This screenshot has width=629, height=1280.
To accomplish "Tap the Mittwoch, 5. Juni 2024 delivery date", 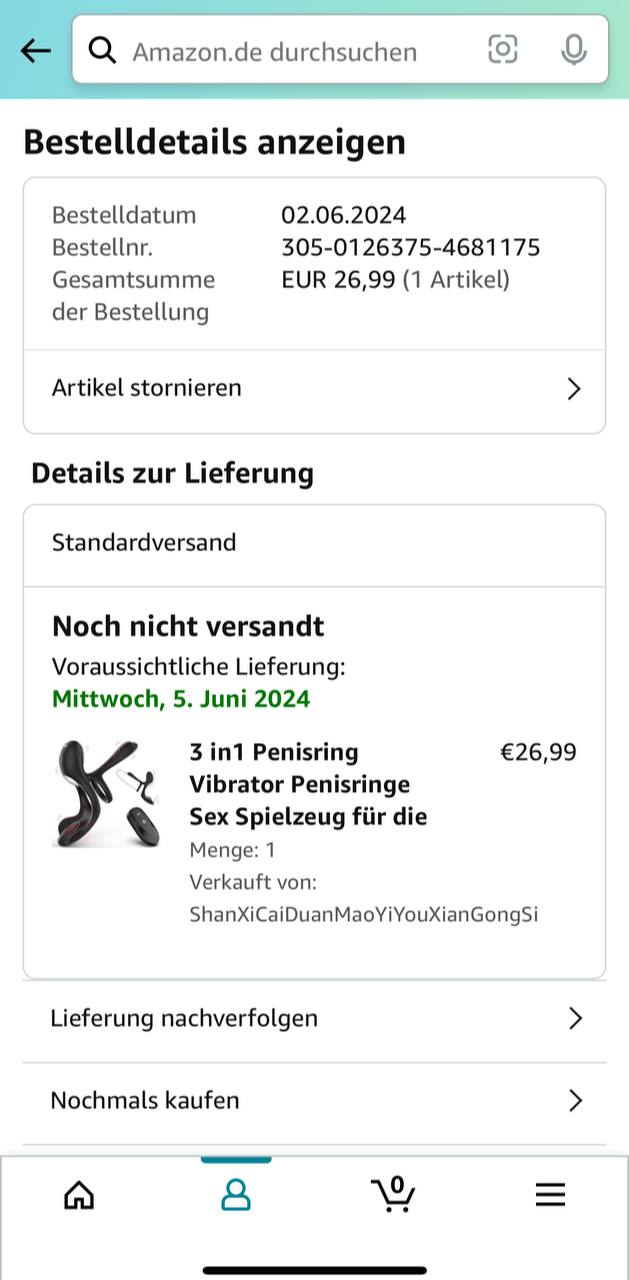I will [x=181, y=698].
